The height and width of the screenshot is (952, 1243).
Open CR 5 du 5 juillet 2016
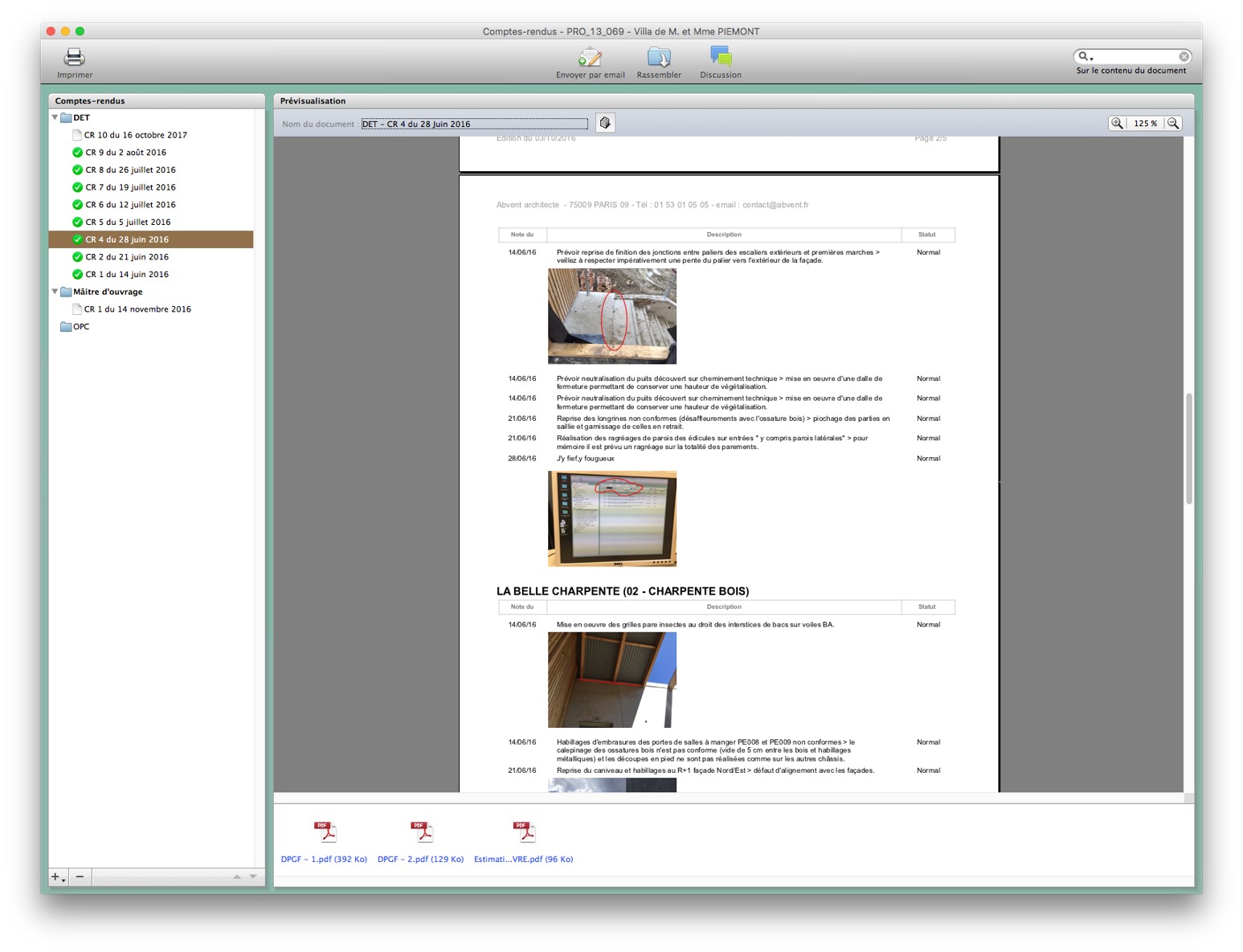click(x=128, y=222)
